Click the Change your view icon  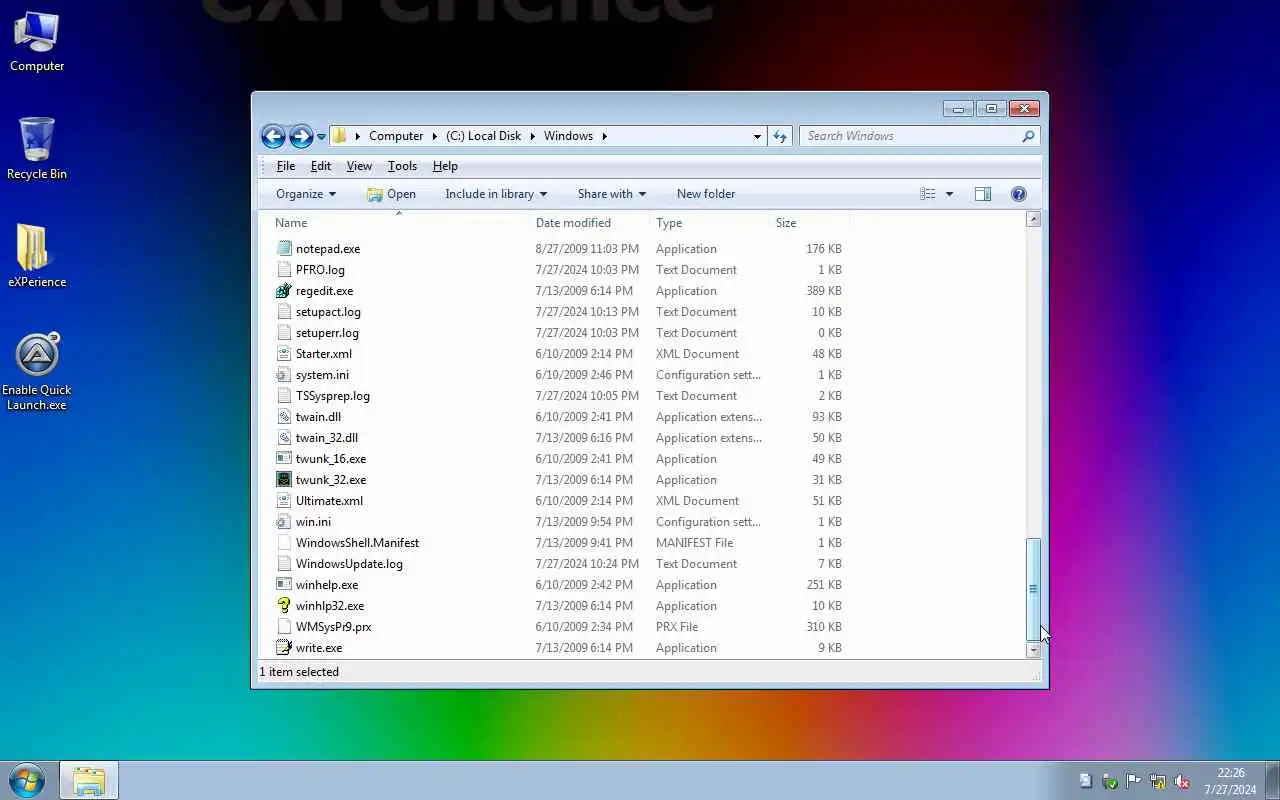[x=928, y=194]
